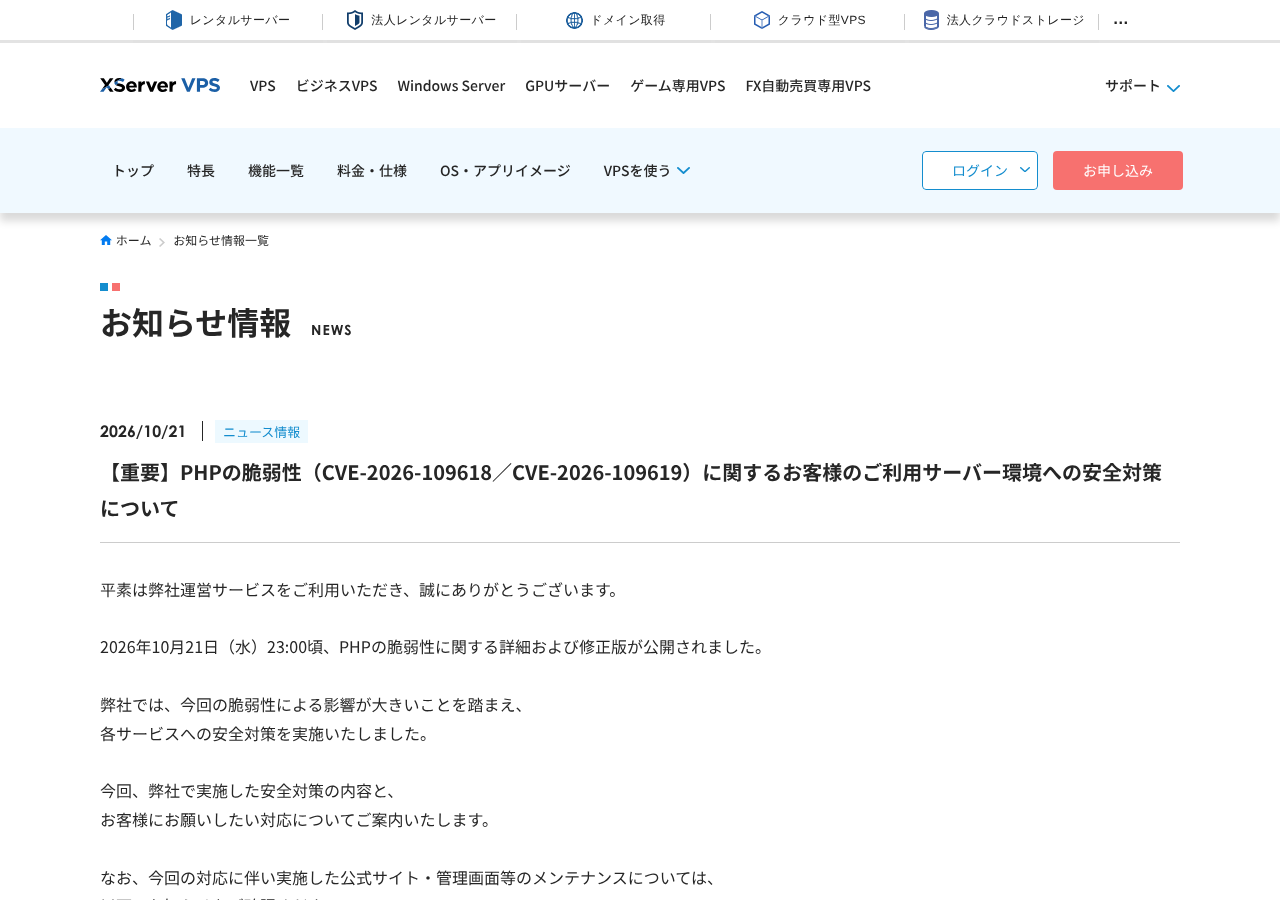Click the お申し込み button

(1118, 170)
